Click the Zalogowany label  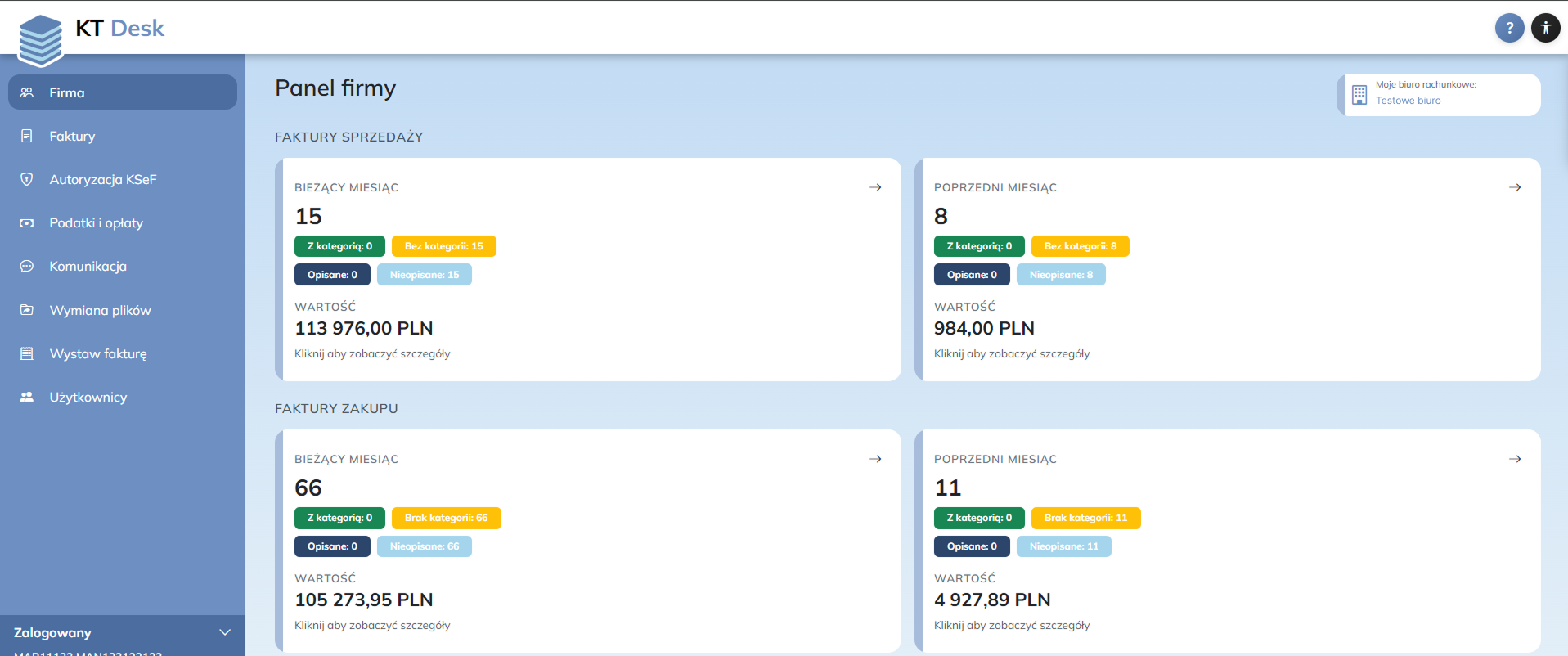(52, 632)
